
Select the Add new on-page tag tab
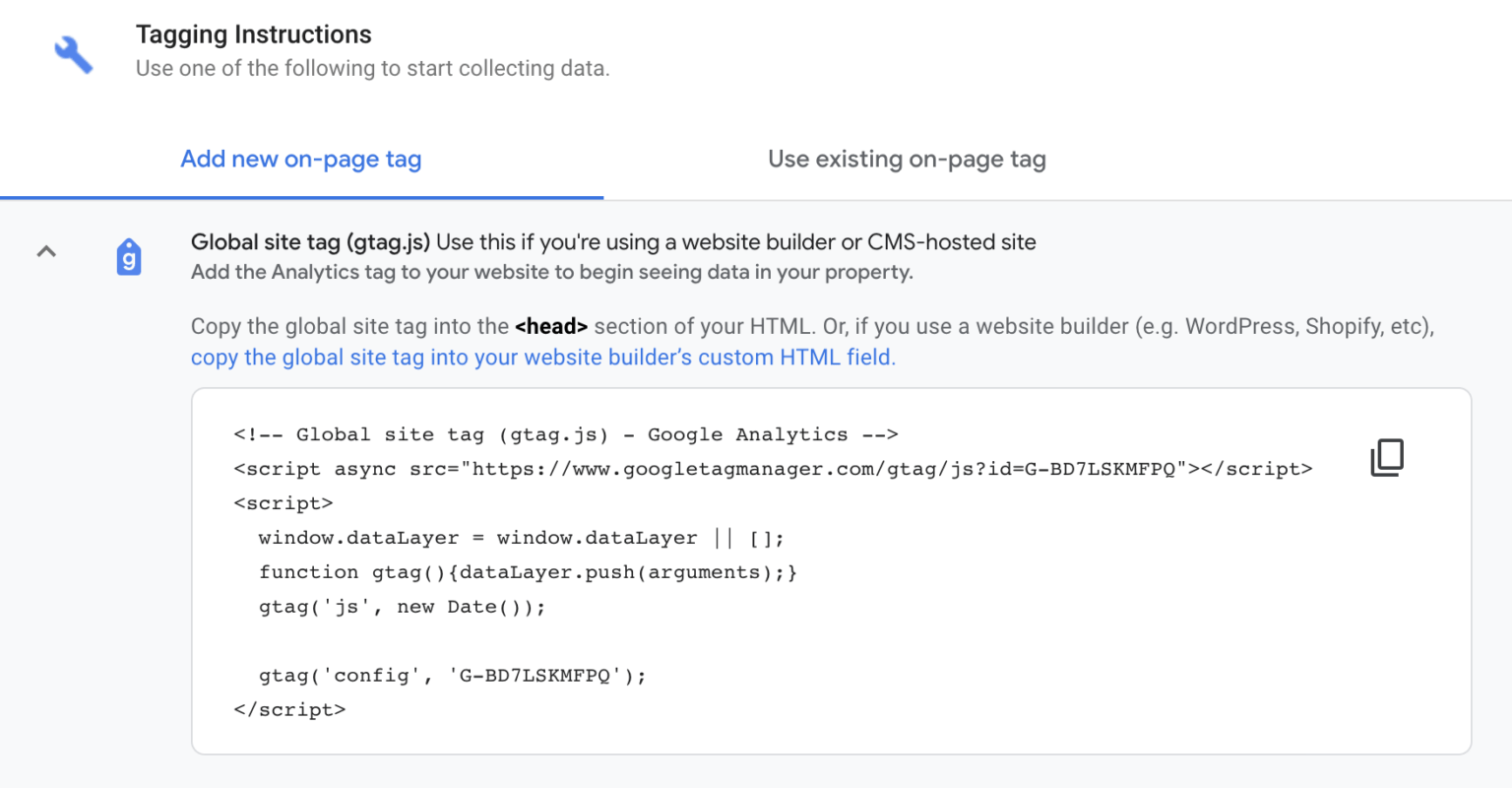tap(300, 159)
